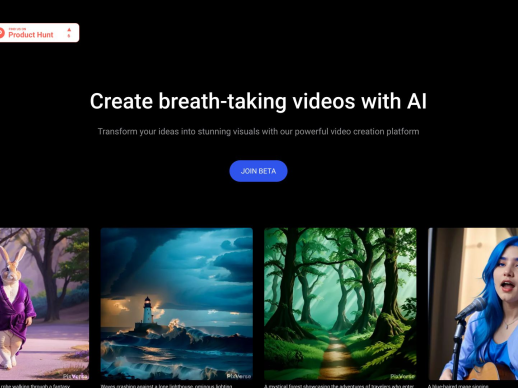Open the Product Hunt badge
Screen dimensions: 518x388
(39, 33)
